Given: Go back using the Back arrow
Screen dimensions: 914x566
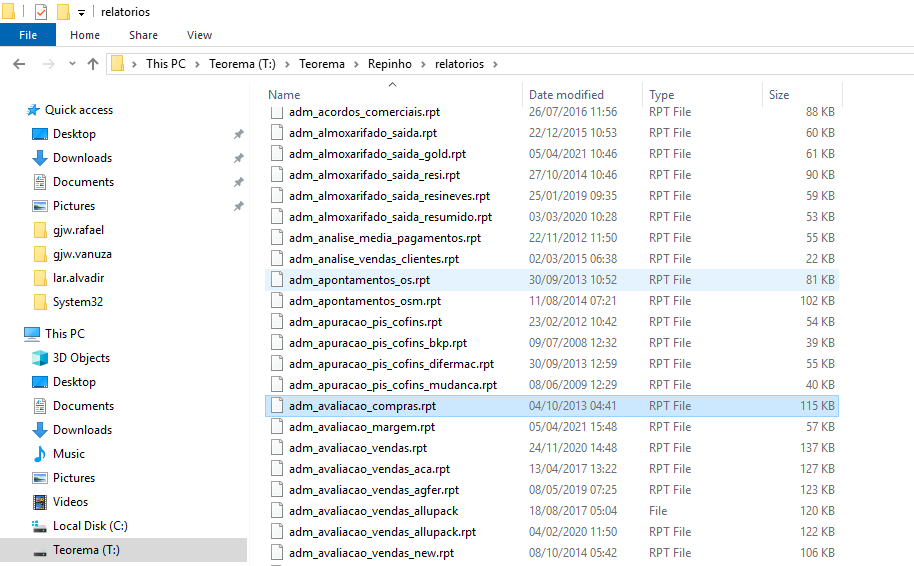Looking at the screenshot, I should click(x=19, y=64).
